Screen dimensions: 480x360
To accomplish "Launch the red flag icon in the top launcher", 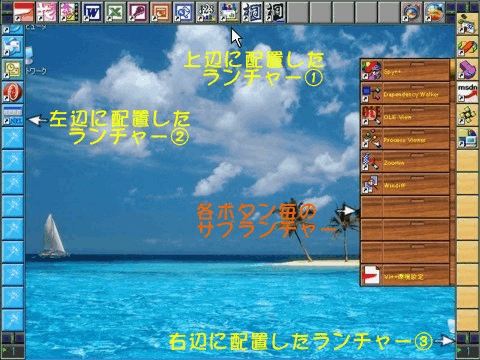I will point(24,12).
